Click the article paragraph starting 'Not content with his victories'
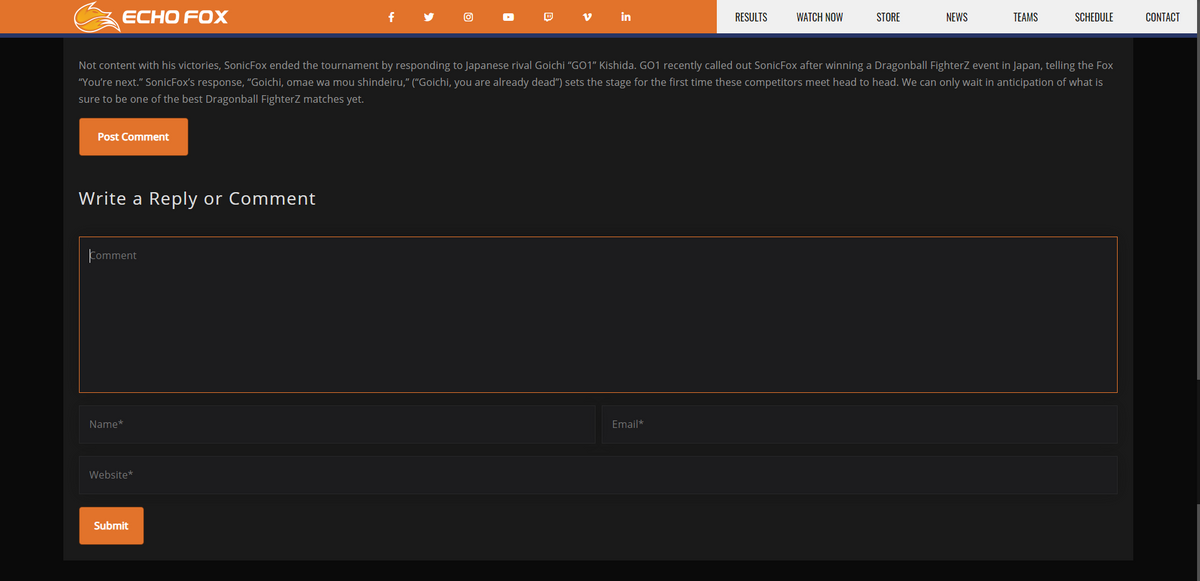This screenshot has height=581, width=1200. point(598,82)
